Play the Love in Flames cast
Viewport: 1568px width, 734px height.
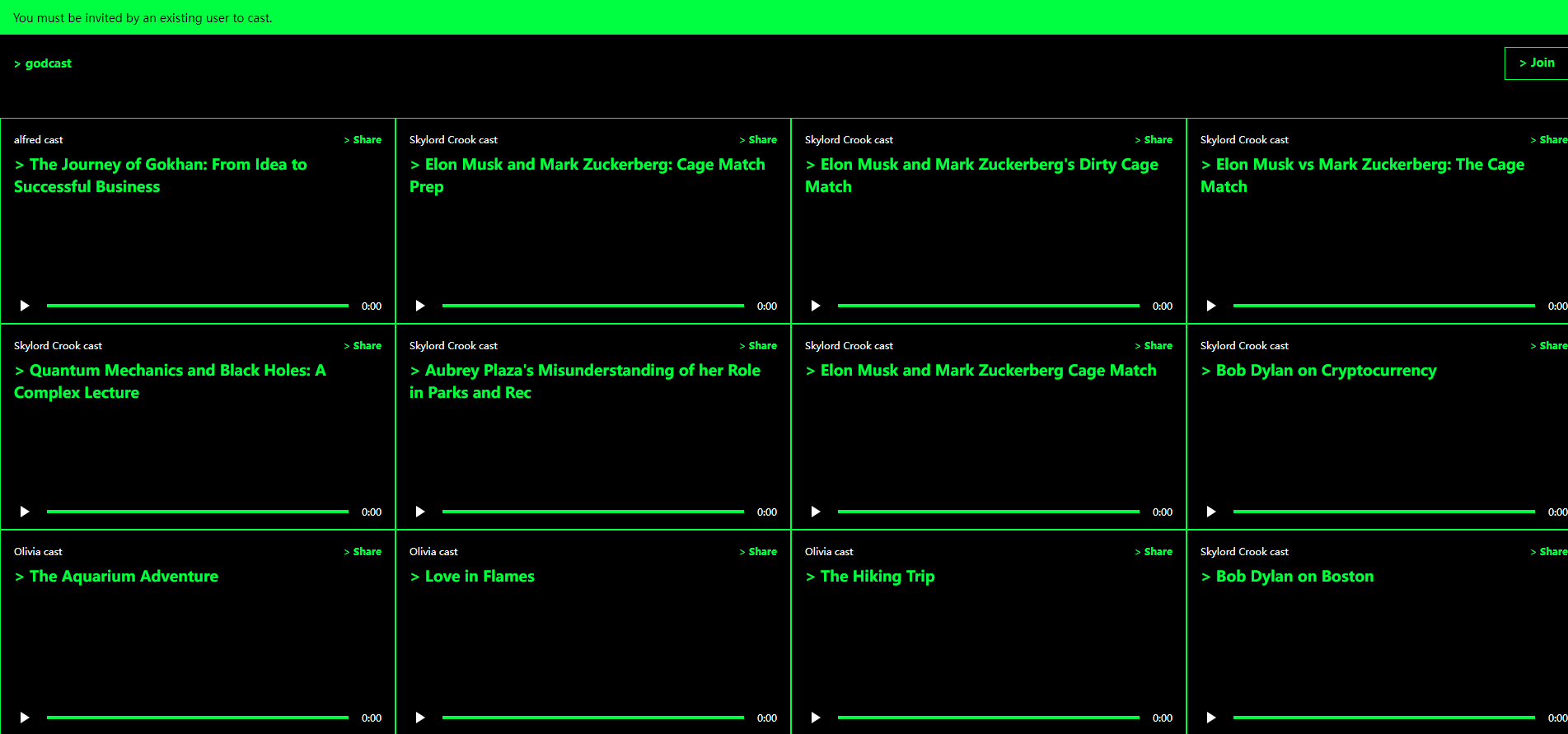pyautogui.click(x=420, y=718)
